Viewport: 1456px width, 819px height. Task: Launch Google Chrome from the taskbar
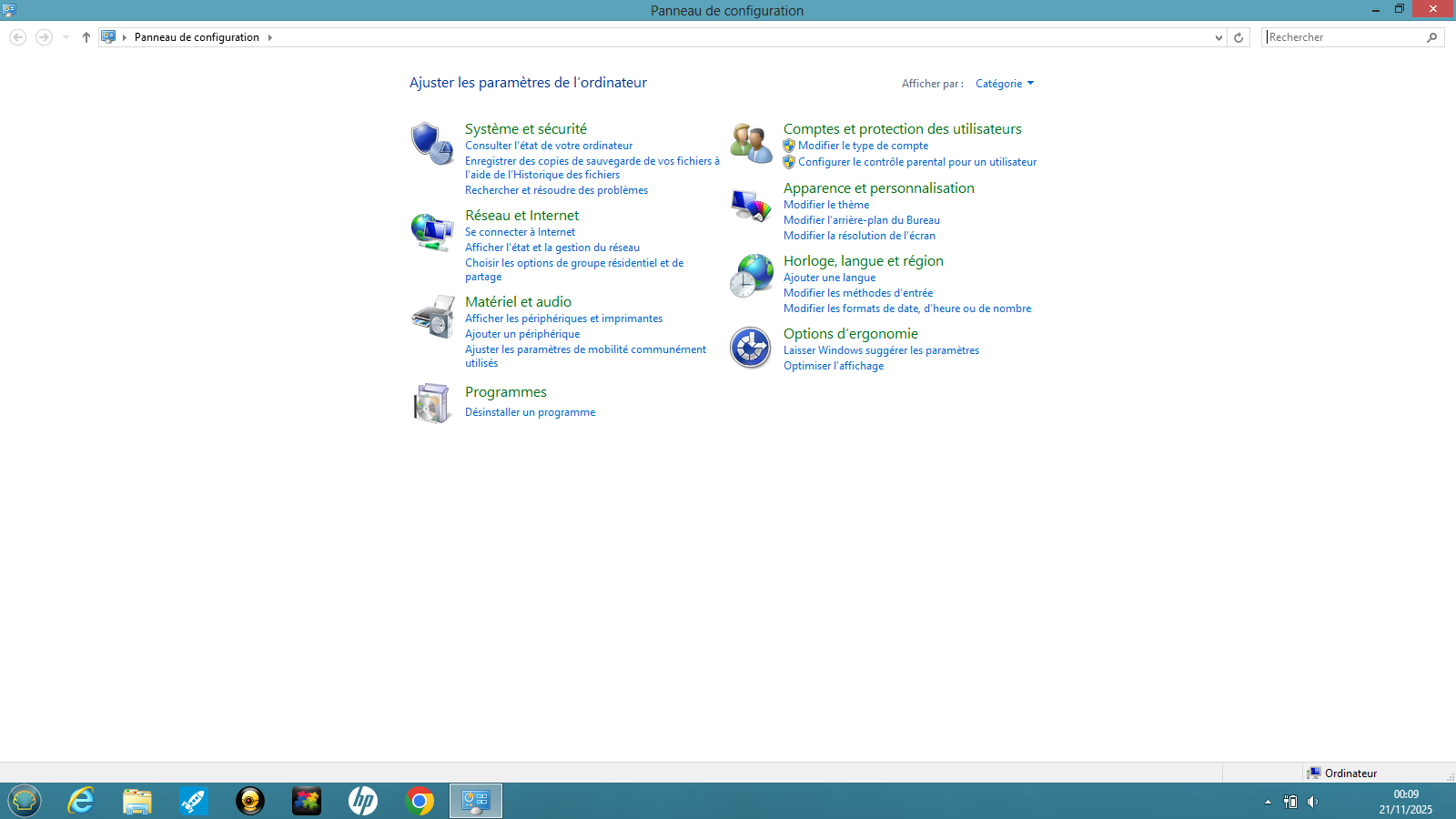click(420, 801)
